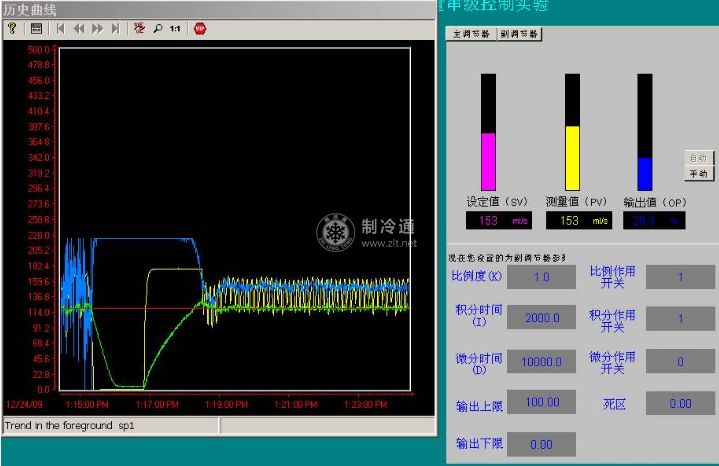Click the help question mark icon
The image size is (719, 466).
point(12,29)
